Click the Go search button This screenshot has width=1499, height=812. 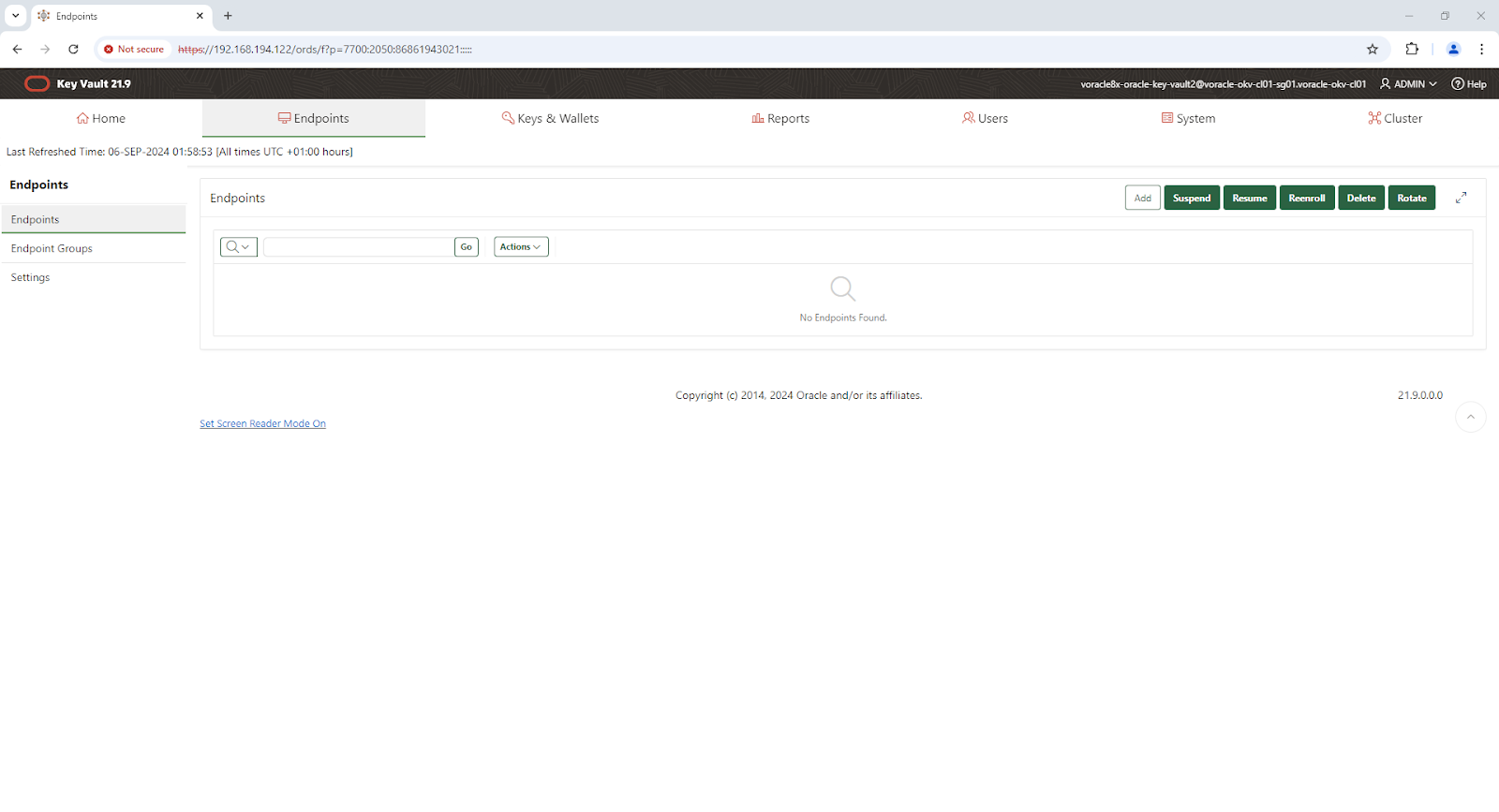coord(467,246)
